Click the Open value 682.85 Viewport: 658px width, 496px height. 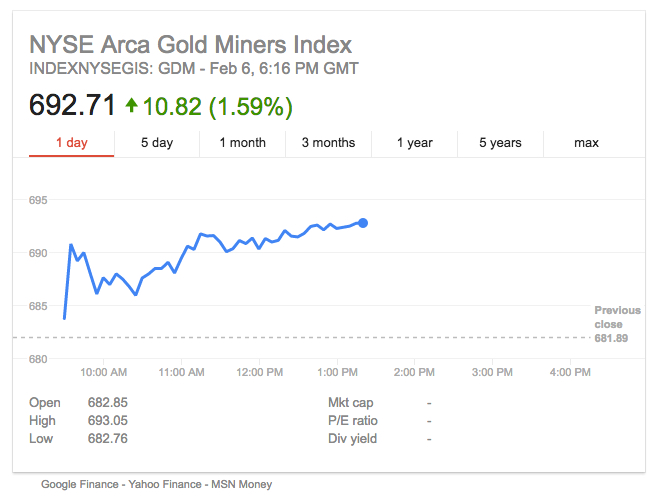pos(108,403)
